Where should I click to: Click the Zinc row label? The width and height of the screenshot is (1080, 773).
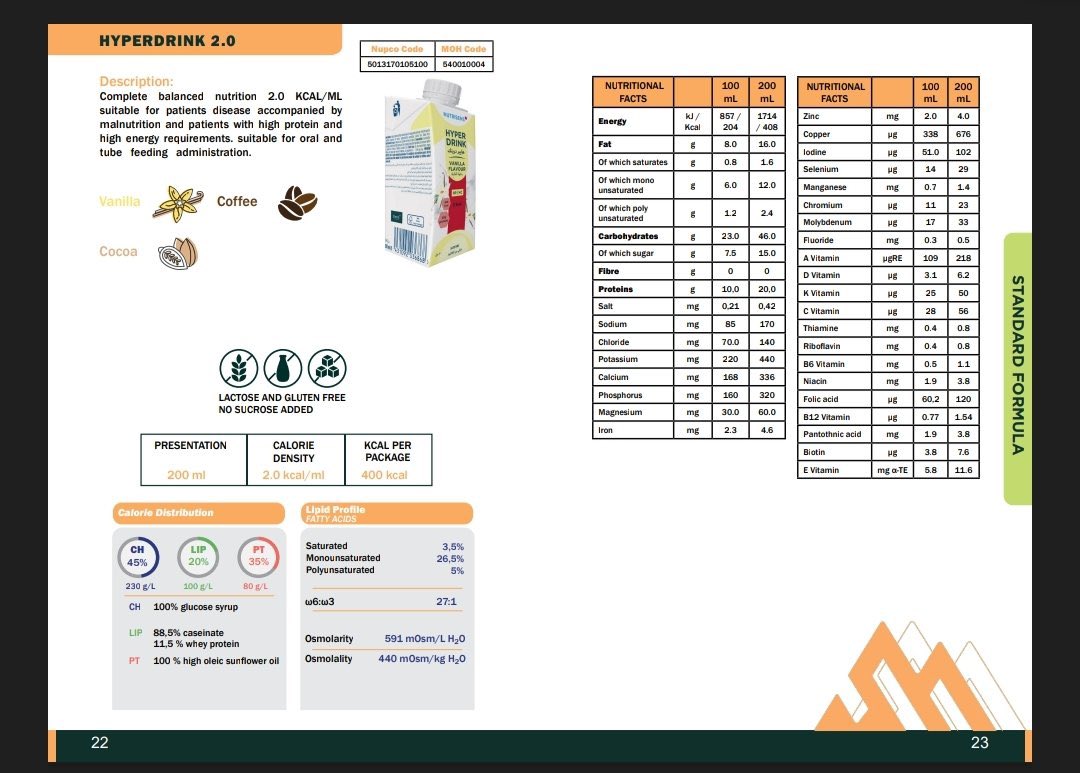[811, 116]
